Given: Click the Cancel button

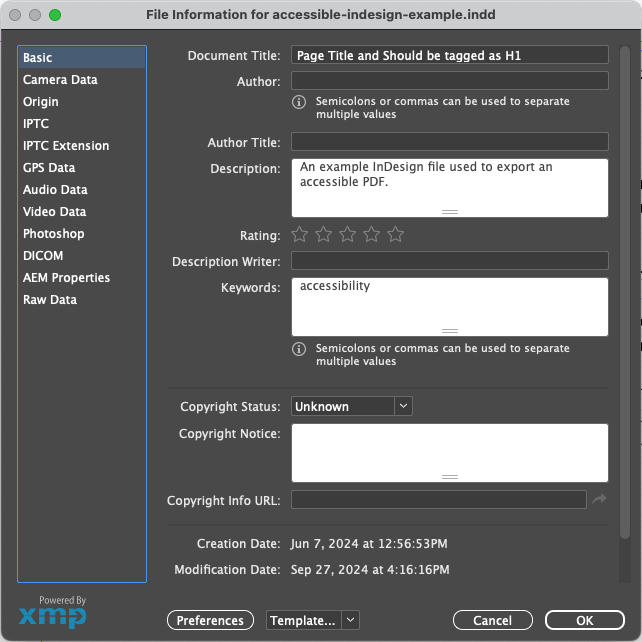Looking at the screenshot, I should tap(492, 620).
